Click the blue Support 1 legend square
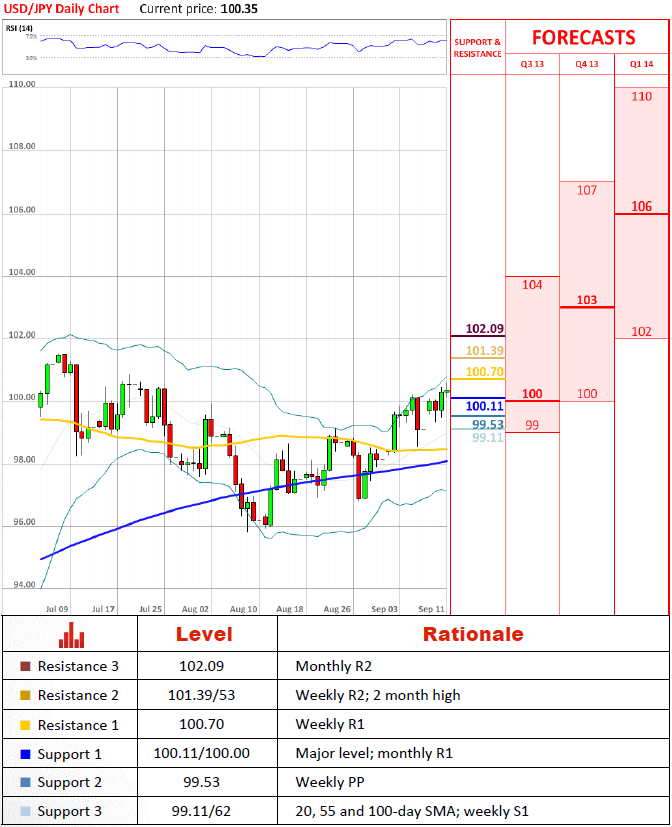 25,755
